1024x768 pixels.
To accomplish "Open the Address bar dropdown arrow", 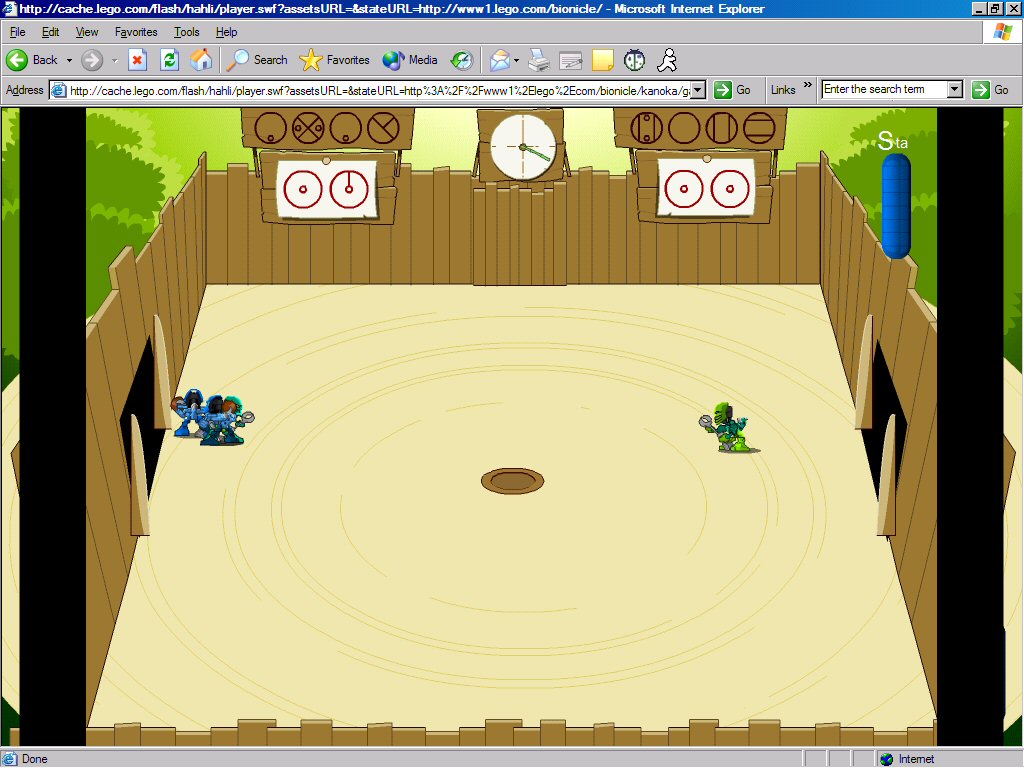I will click(698, 90).
